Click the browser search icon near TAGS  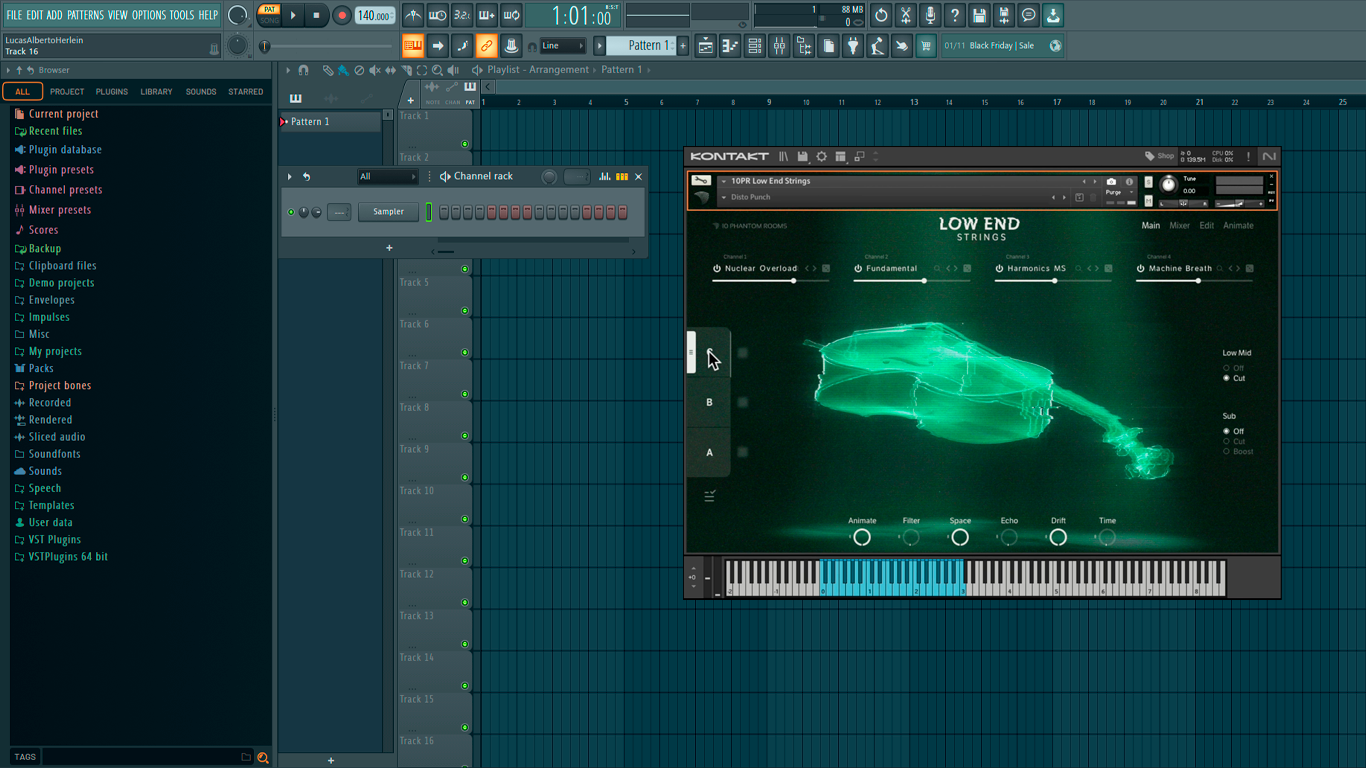[x=263, y=758]
